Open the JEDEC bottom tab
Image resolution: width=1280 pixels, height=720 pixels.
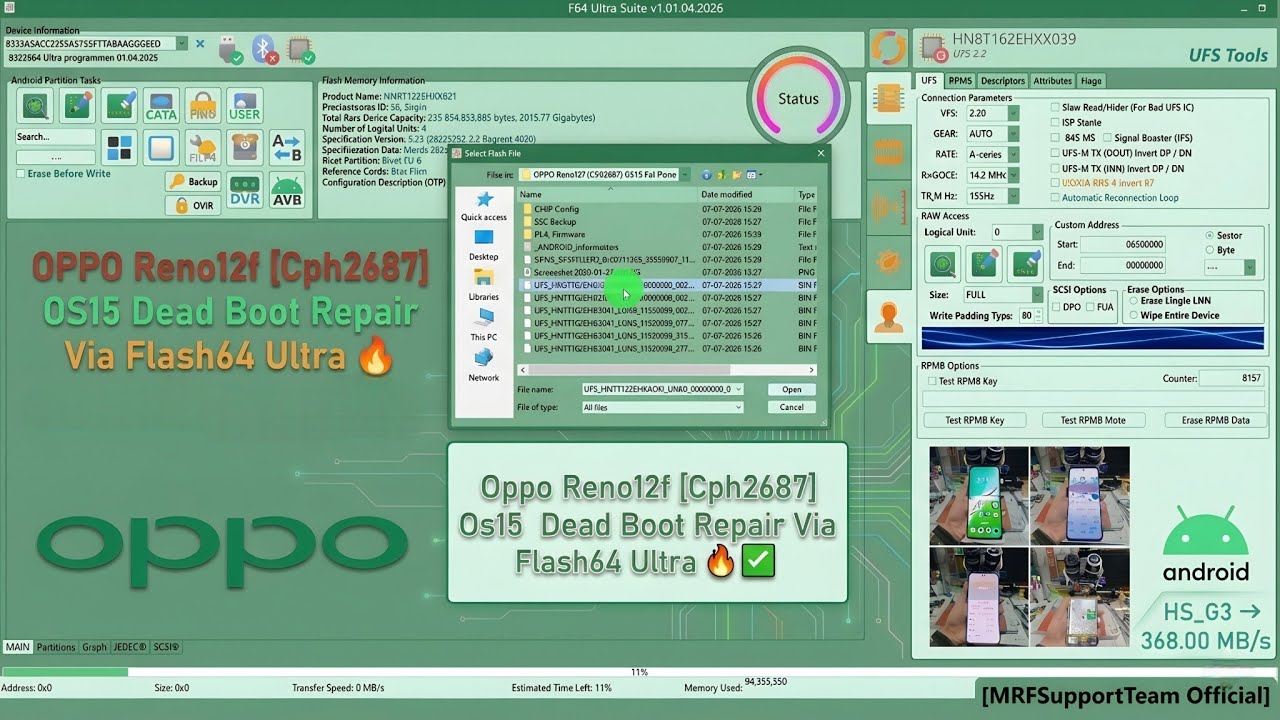130,647
